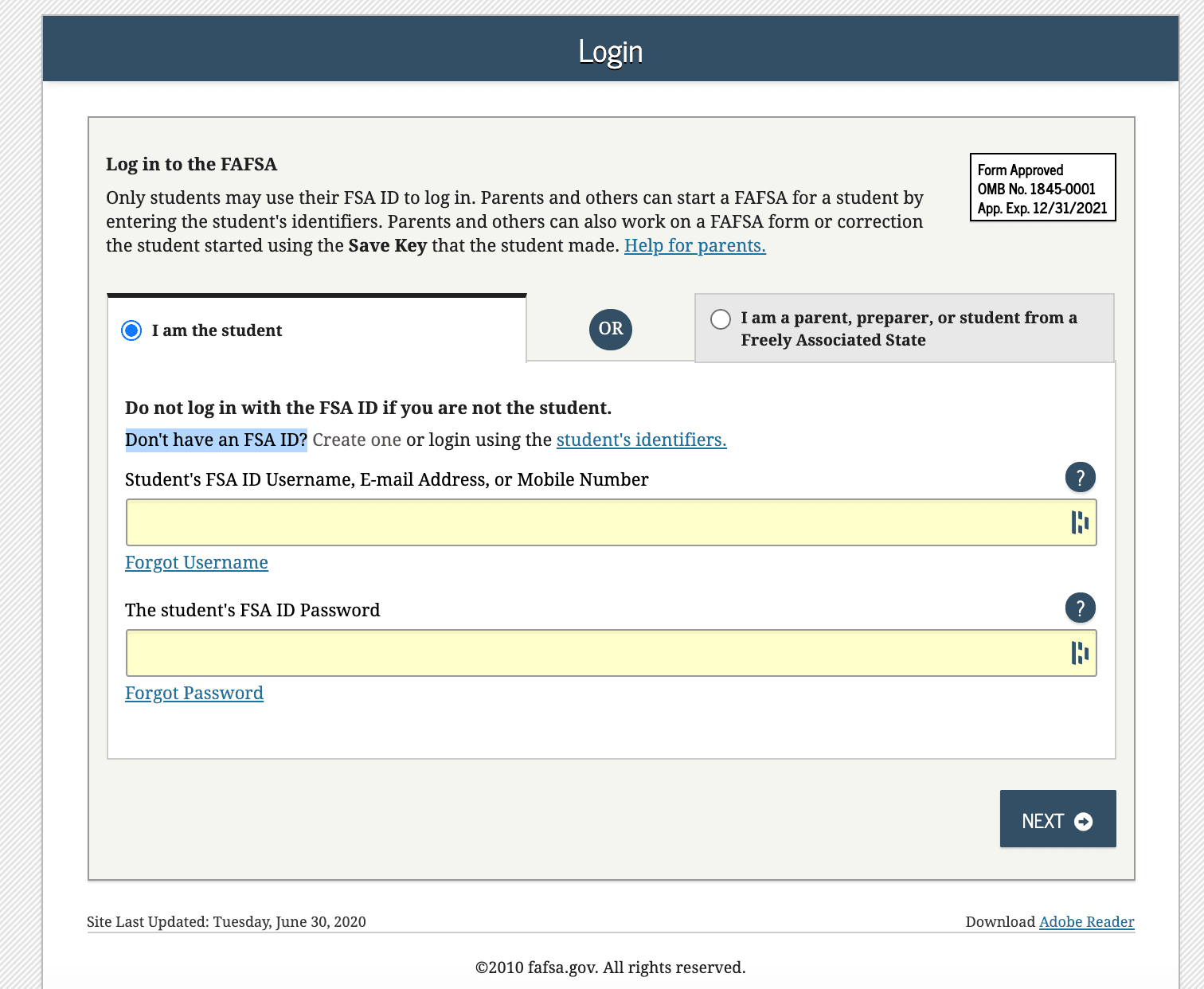Screen dimensions: 1204x989
Task: Select the "I am the student" radio button
Action: point(131,330)
